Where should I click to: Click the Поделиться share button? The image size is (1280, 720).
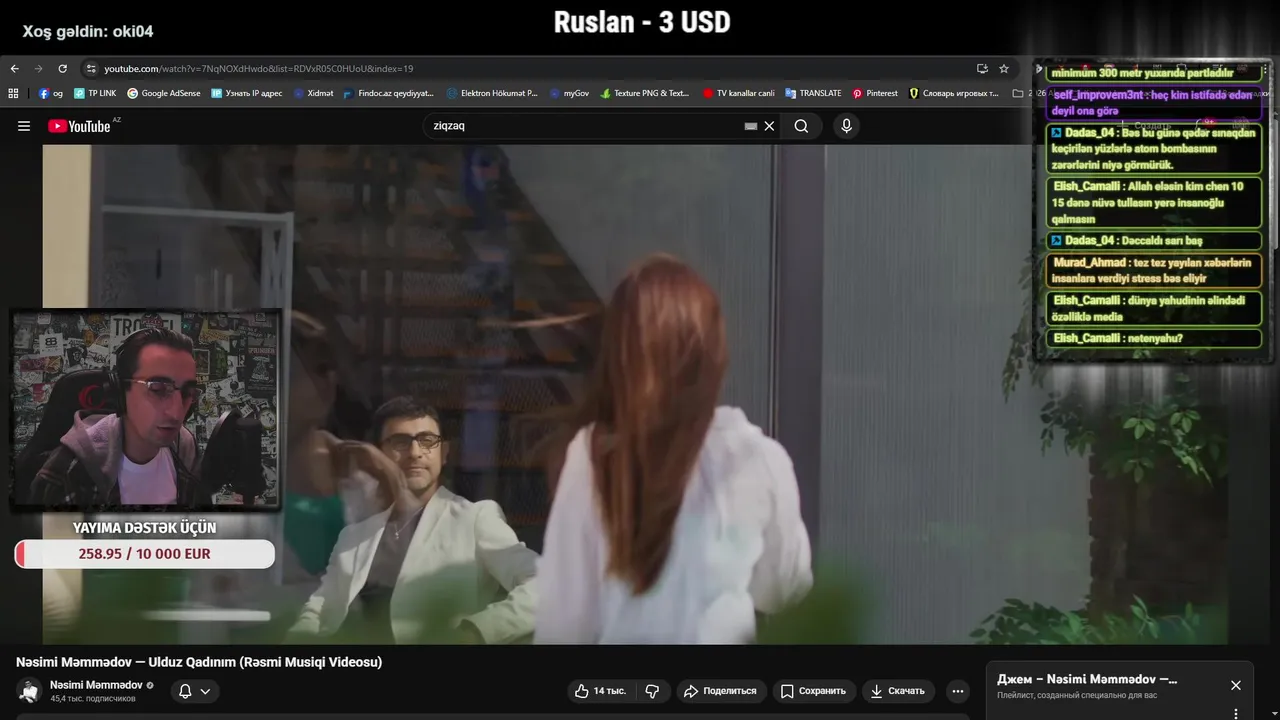[721, 691]
